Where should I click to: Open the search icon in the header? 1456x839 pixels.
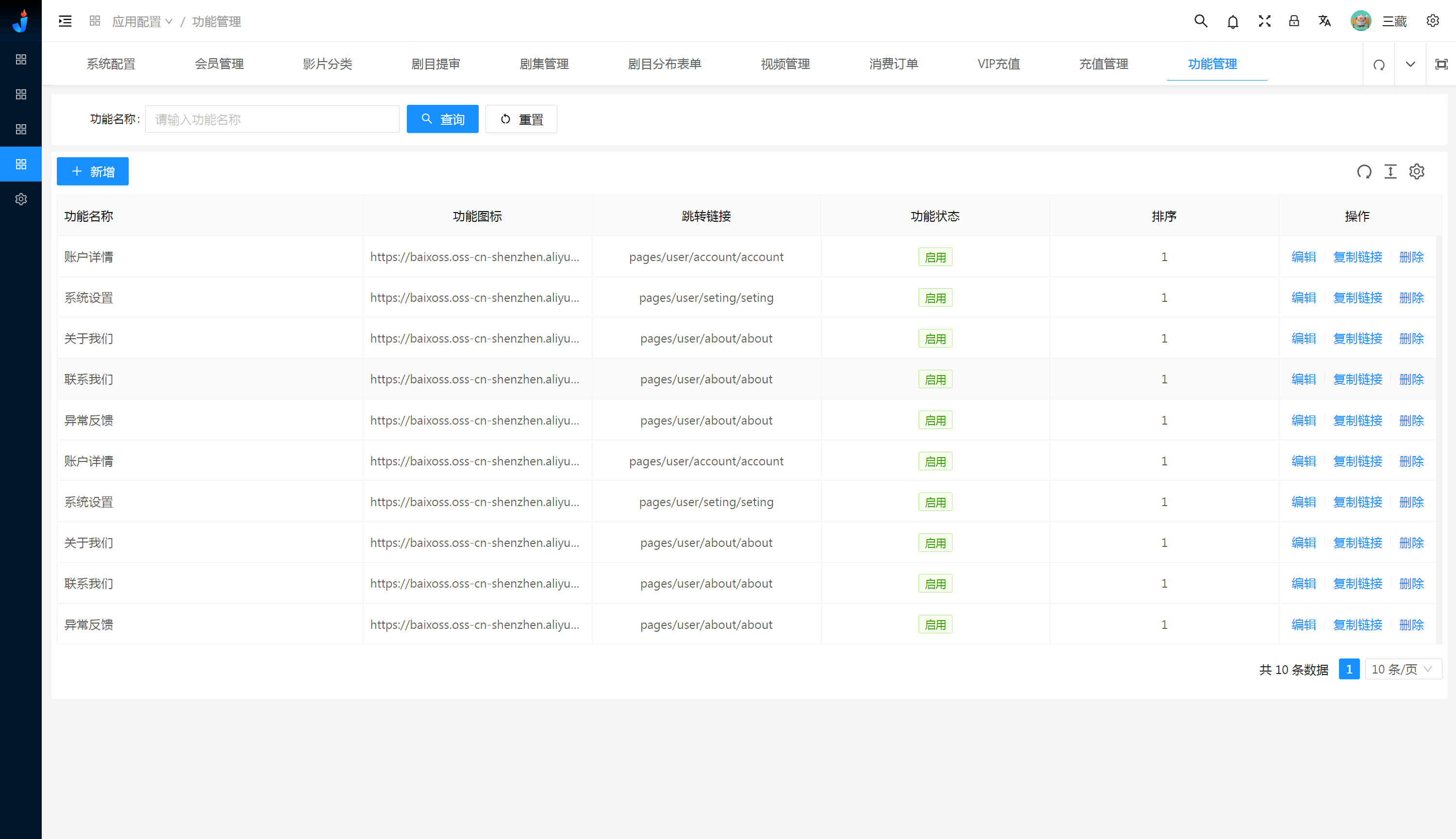click(1200, 21)
